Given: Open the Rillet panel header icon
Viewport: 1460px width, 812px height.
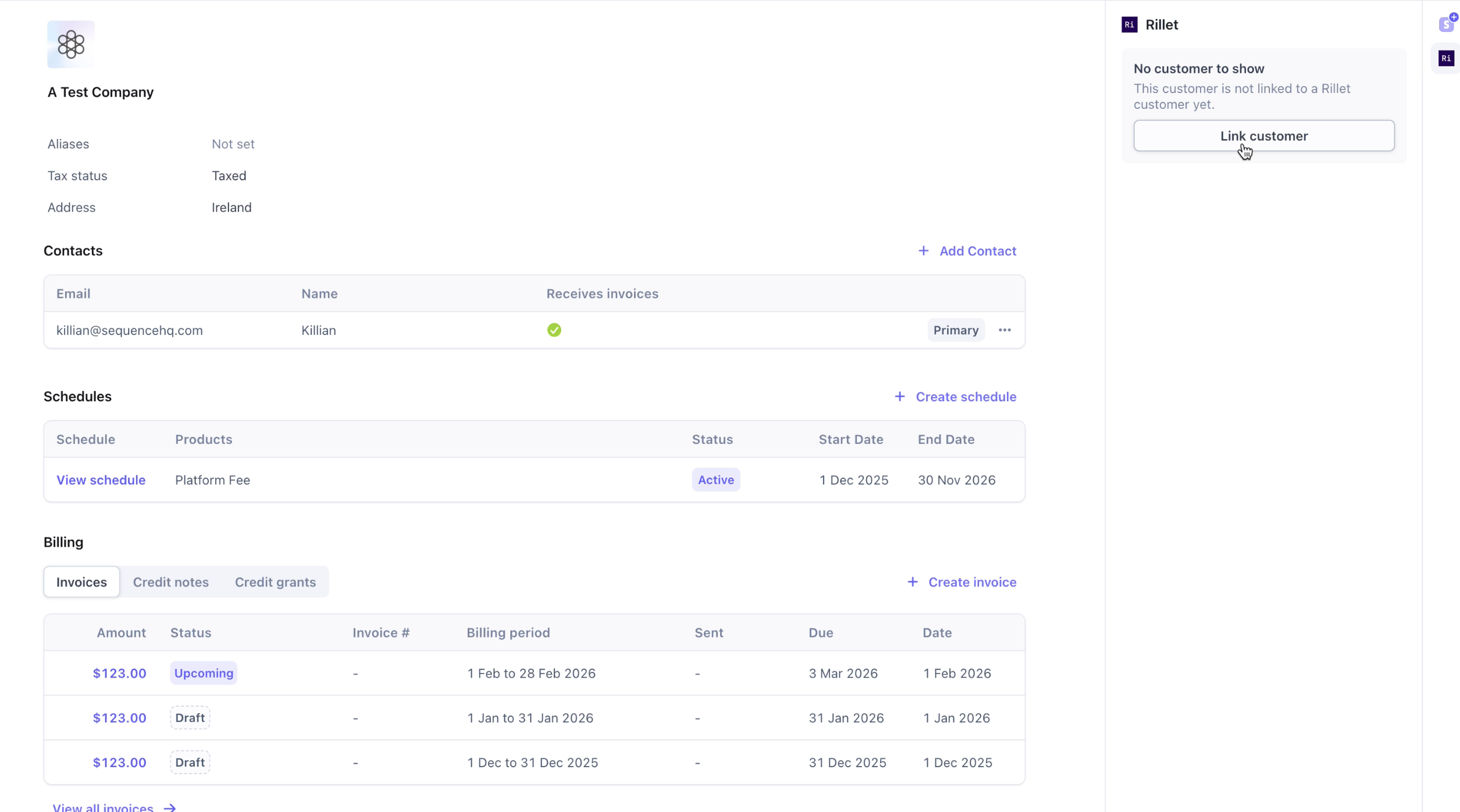Looking at the screenshot, I should [1128, 24].
